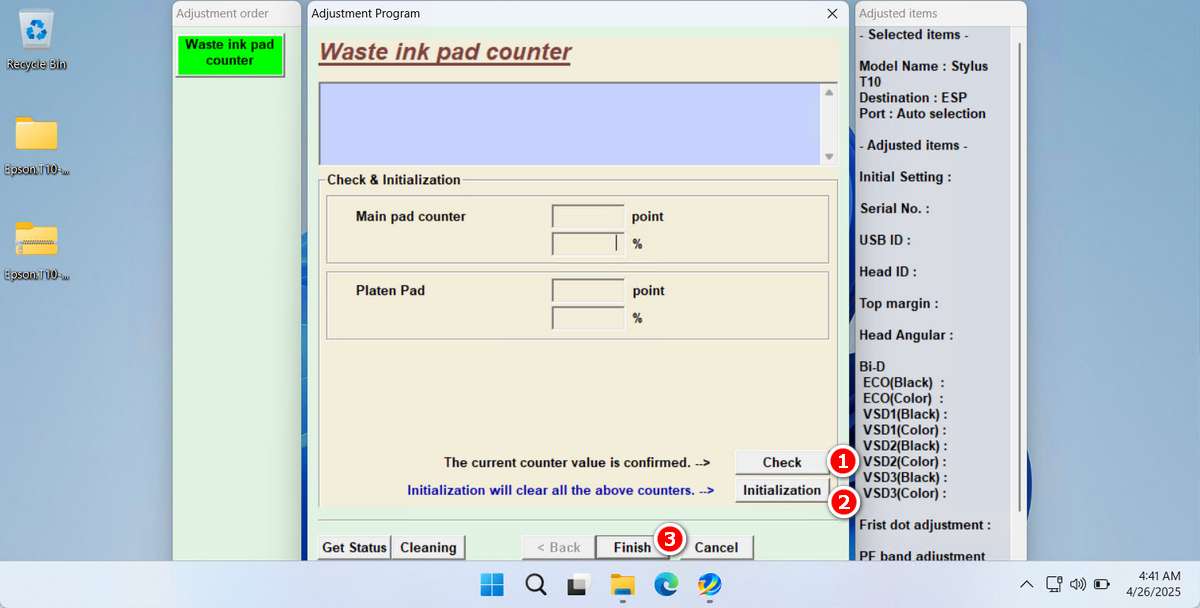Click the Finish button
1200x608 pixels.
click(632, 547)
